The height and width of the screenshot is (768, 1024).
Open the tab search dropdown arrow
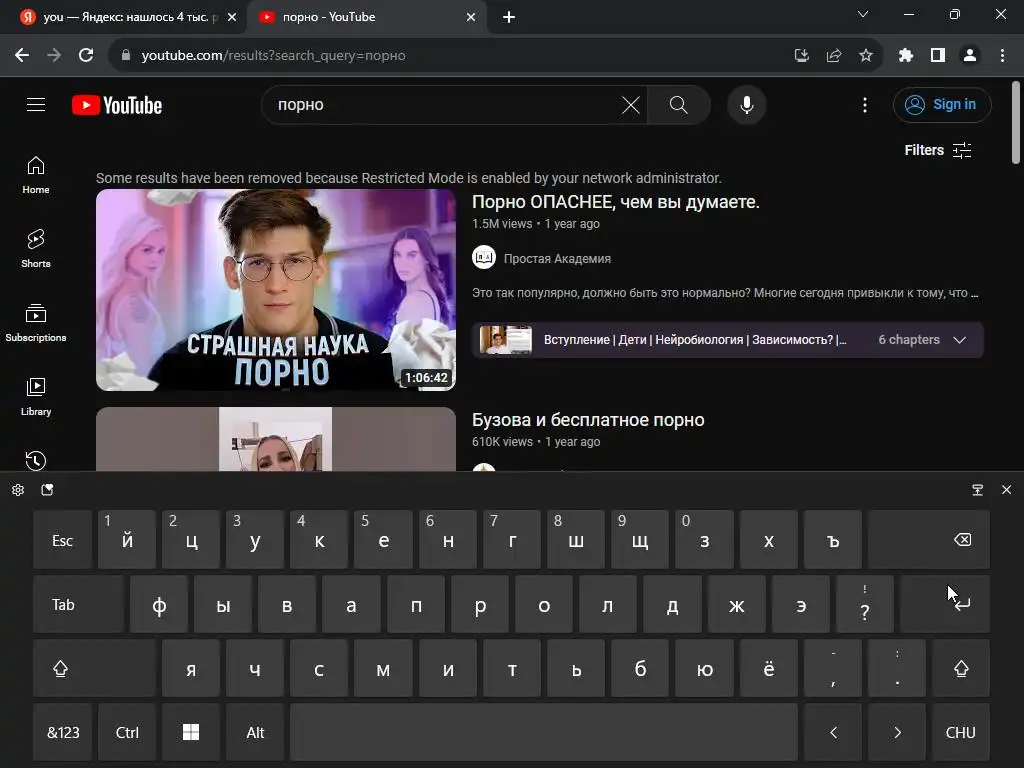point(863,14)
